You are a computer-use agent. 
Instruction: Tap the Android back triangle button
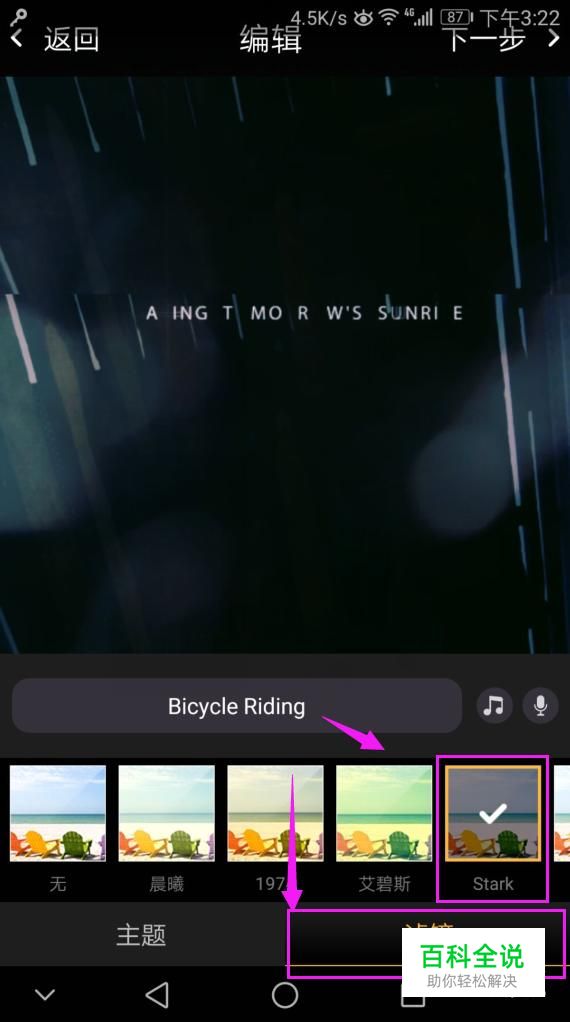coord(156,995)
